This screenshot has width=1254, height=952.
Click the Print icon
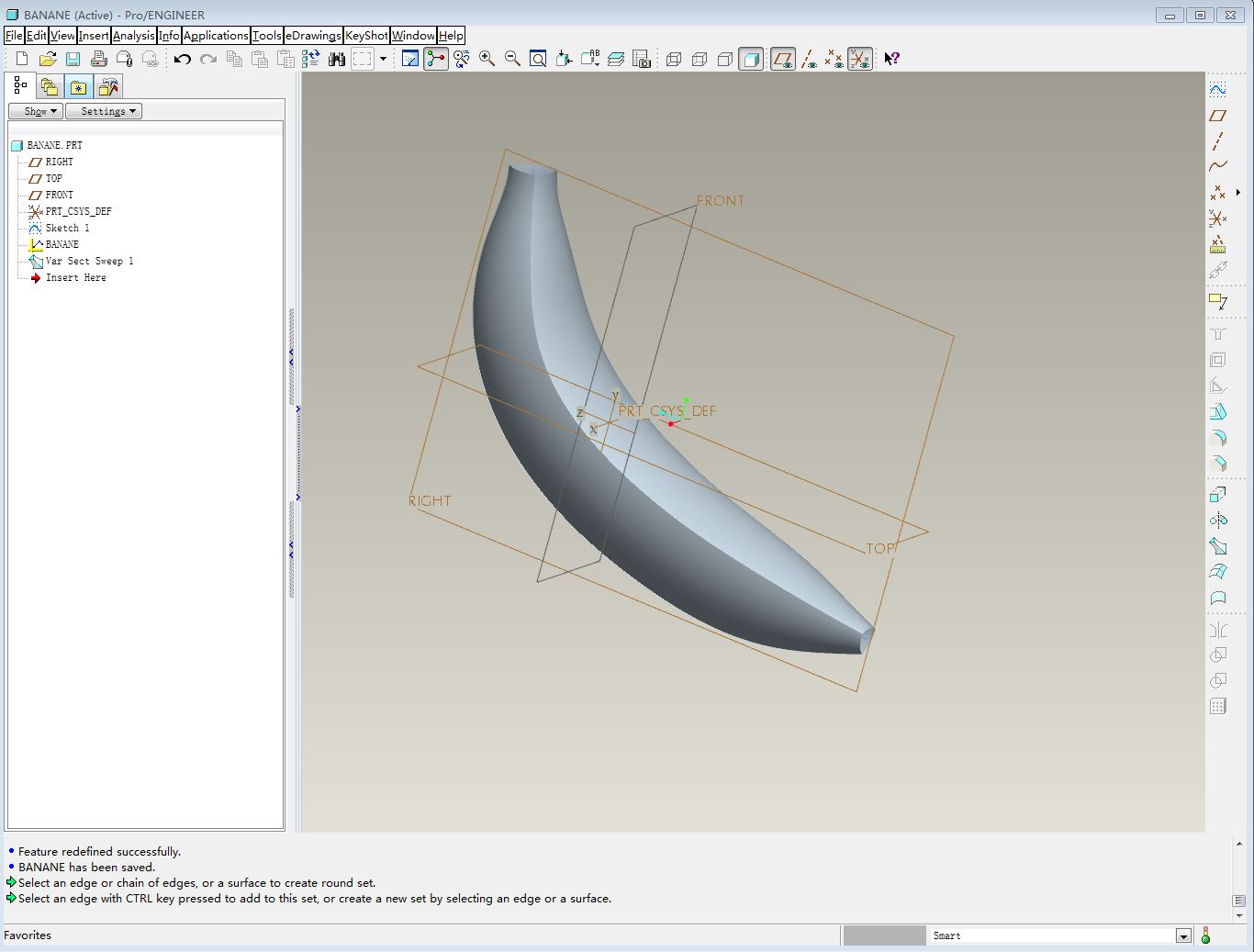(99, 59)
